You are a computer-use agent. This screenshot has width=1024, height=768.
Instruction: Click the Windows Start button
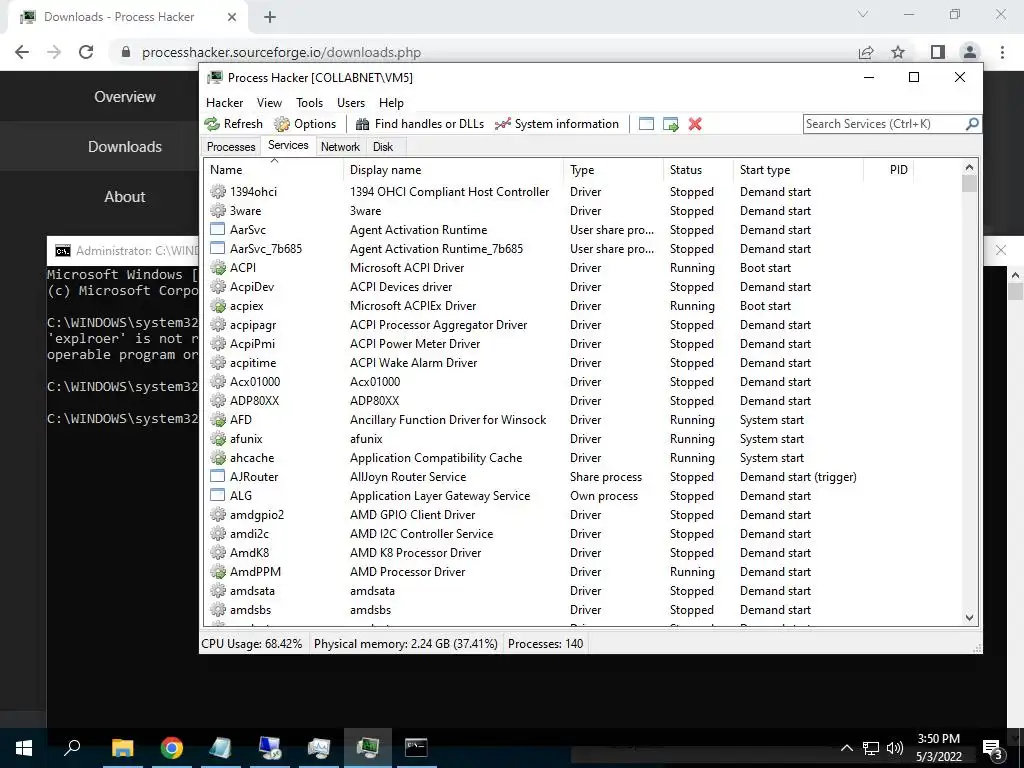(24, 747)
